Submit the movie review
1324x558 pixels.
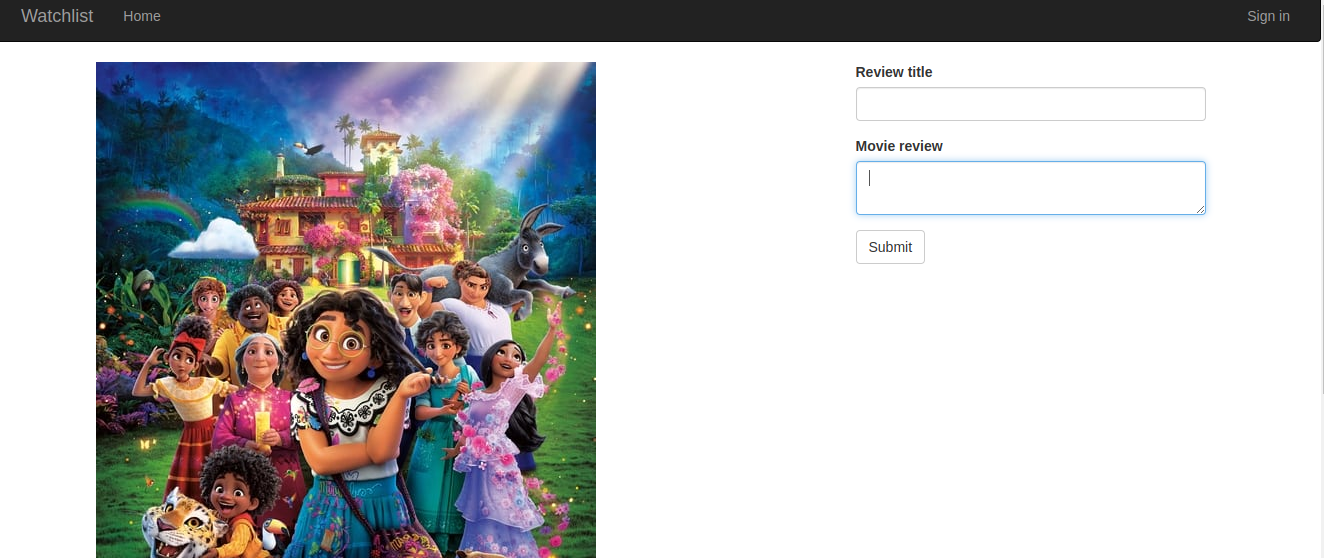point(890,247)
